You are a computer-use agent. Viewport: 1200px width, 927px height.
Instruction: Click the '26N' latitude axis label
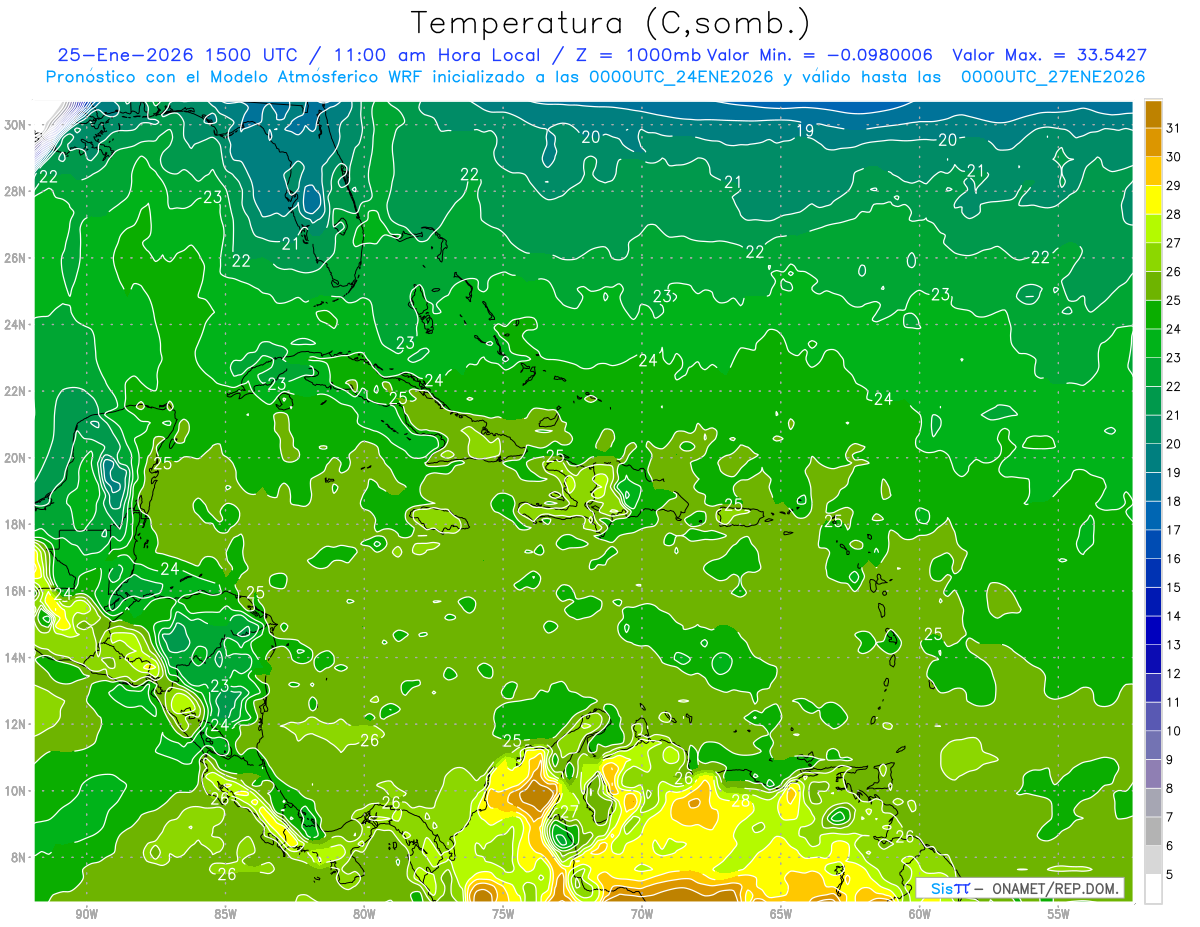click(16, 258)
